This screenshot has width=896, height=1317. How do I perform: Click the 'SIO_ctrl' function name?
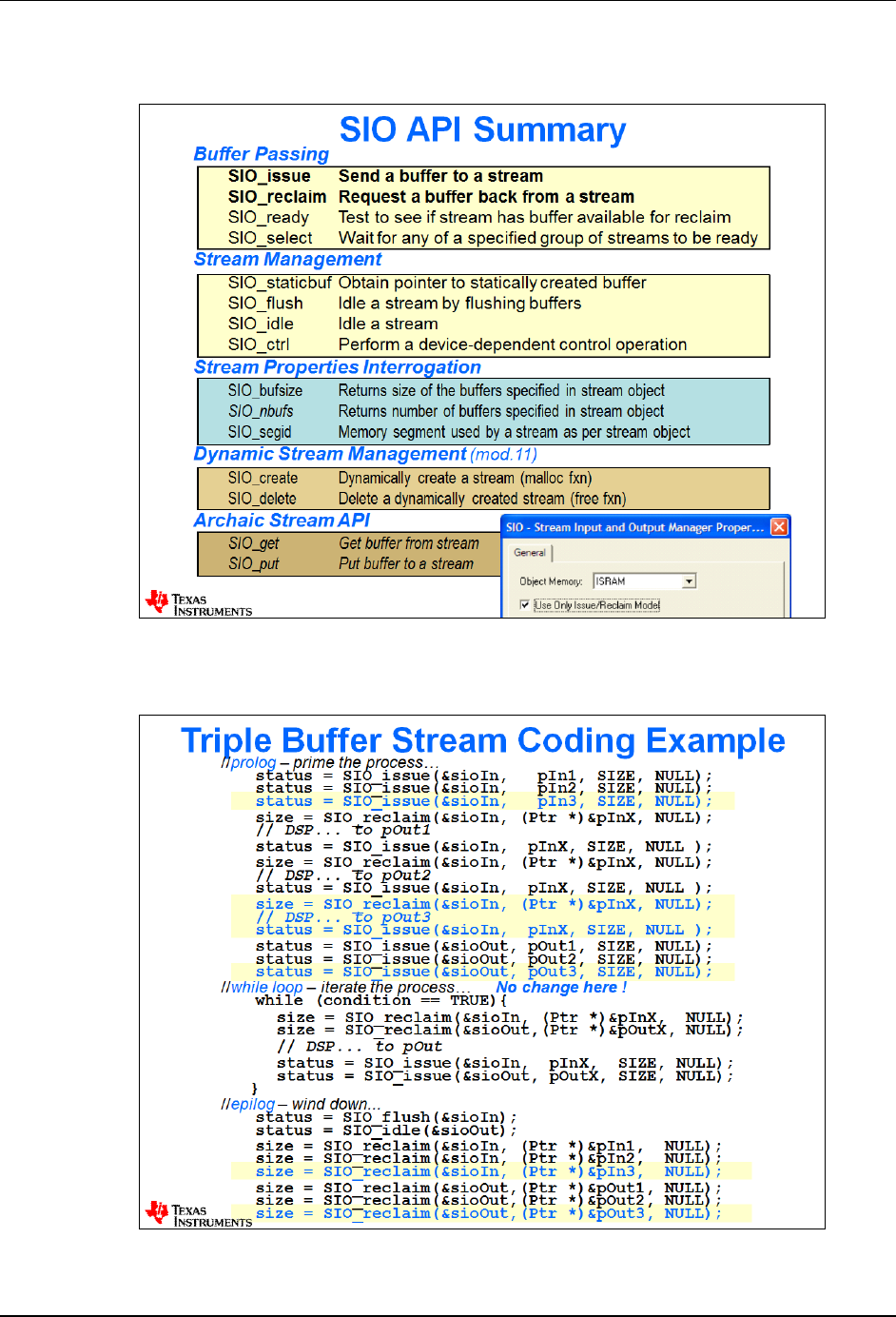259,344
